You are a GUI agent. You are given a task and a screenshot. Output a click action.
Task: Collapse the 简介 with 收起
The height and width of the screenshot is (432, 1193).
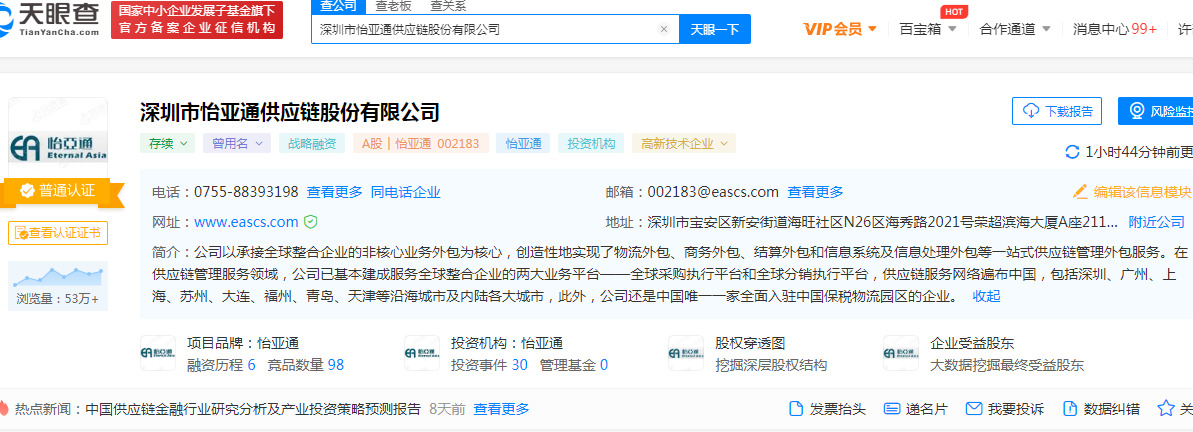[x=986, y=296]
